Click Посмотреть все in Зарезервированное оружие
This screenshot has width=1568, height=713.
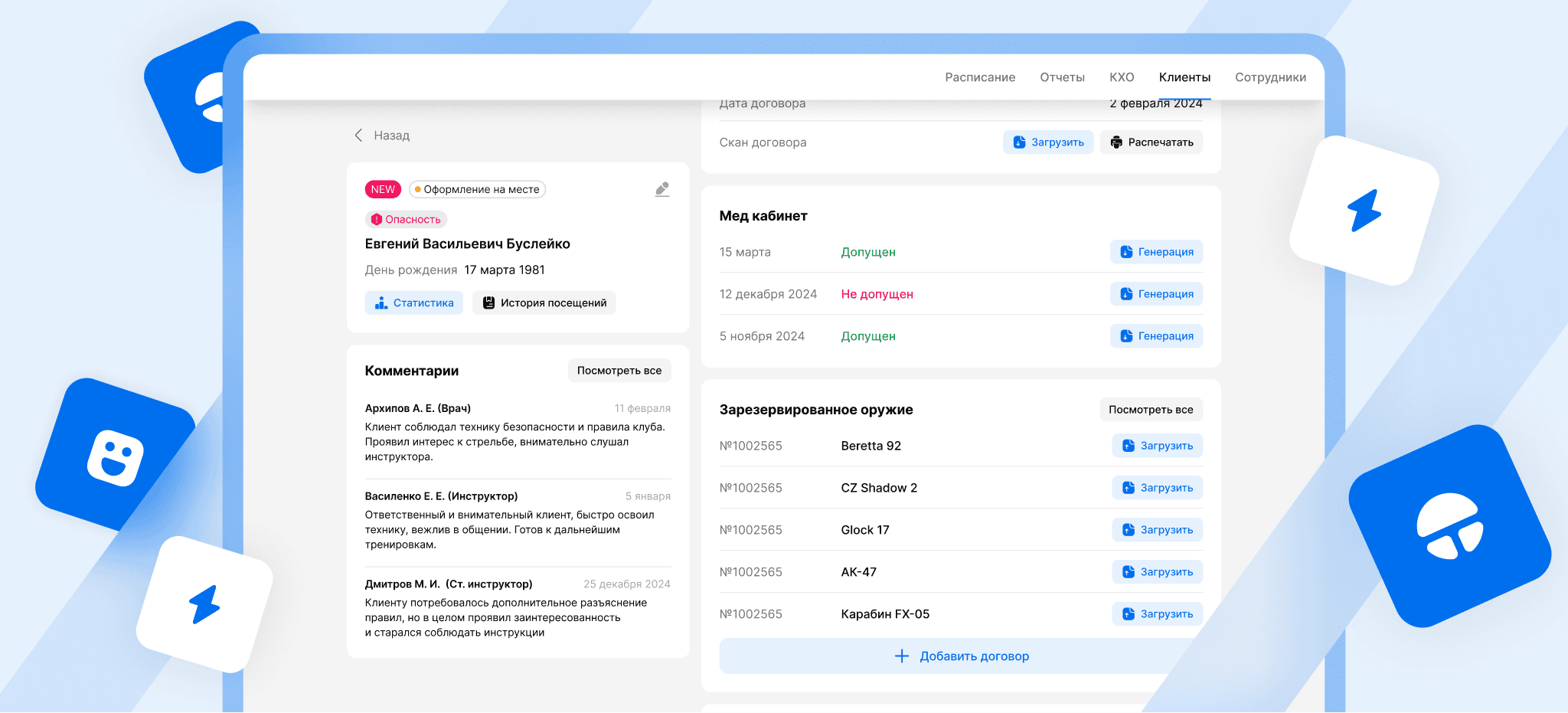point(1151,410)
